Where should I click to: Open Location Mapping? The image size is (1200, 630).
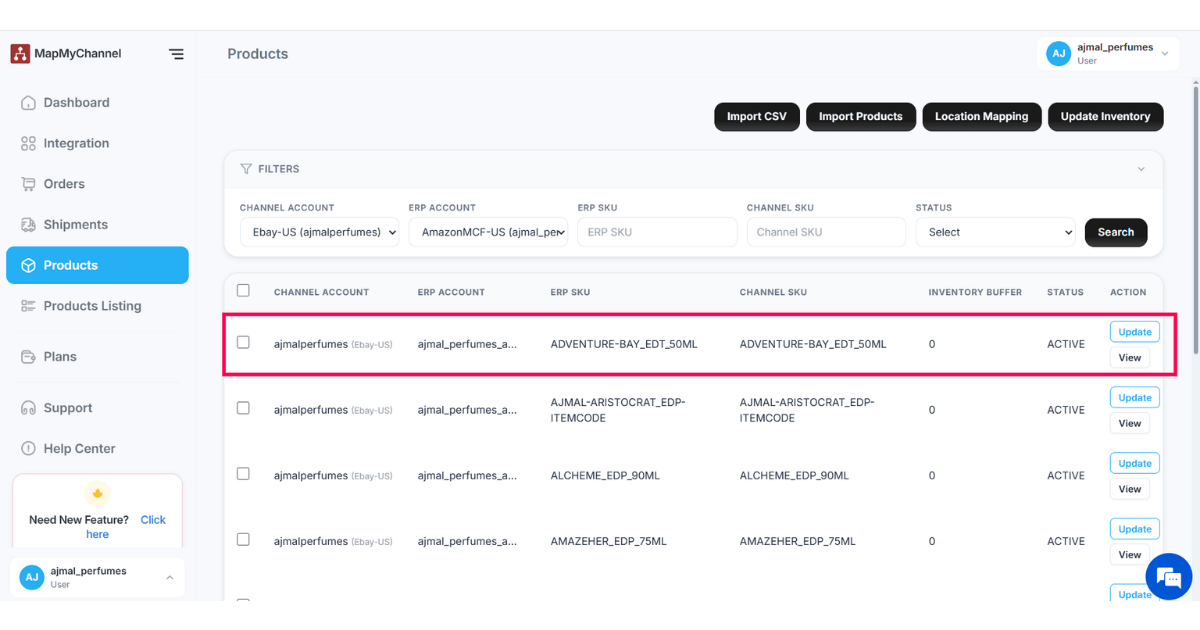pyautogui.click(x=982, y=117)
